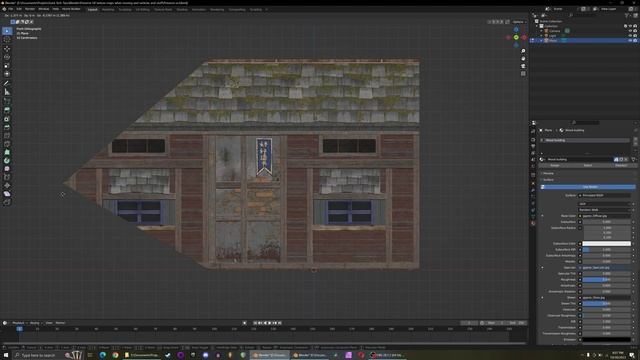Expand the Base Color texture node

pyautogui.click(x=542, y=216)
